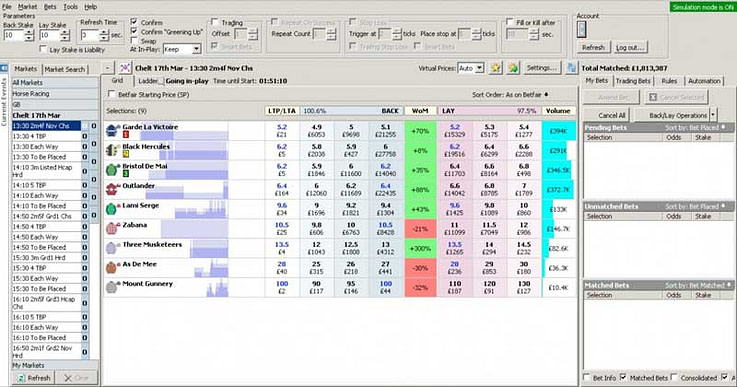Switch to the Trading Bets tab
The image size is (737, 387).
coord(633,81)
